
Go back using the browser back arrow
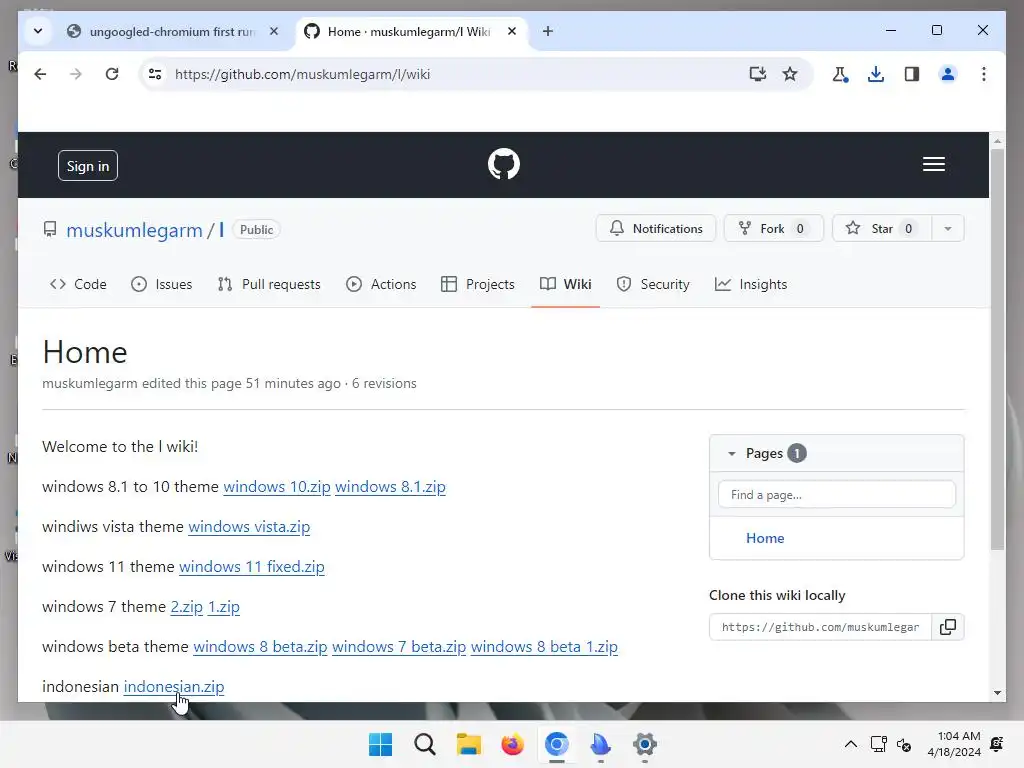tap(40, 74)
